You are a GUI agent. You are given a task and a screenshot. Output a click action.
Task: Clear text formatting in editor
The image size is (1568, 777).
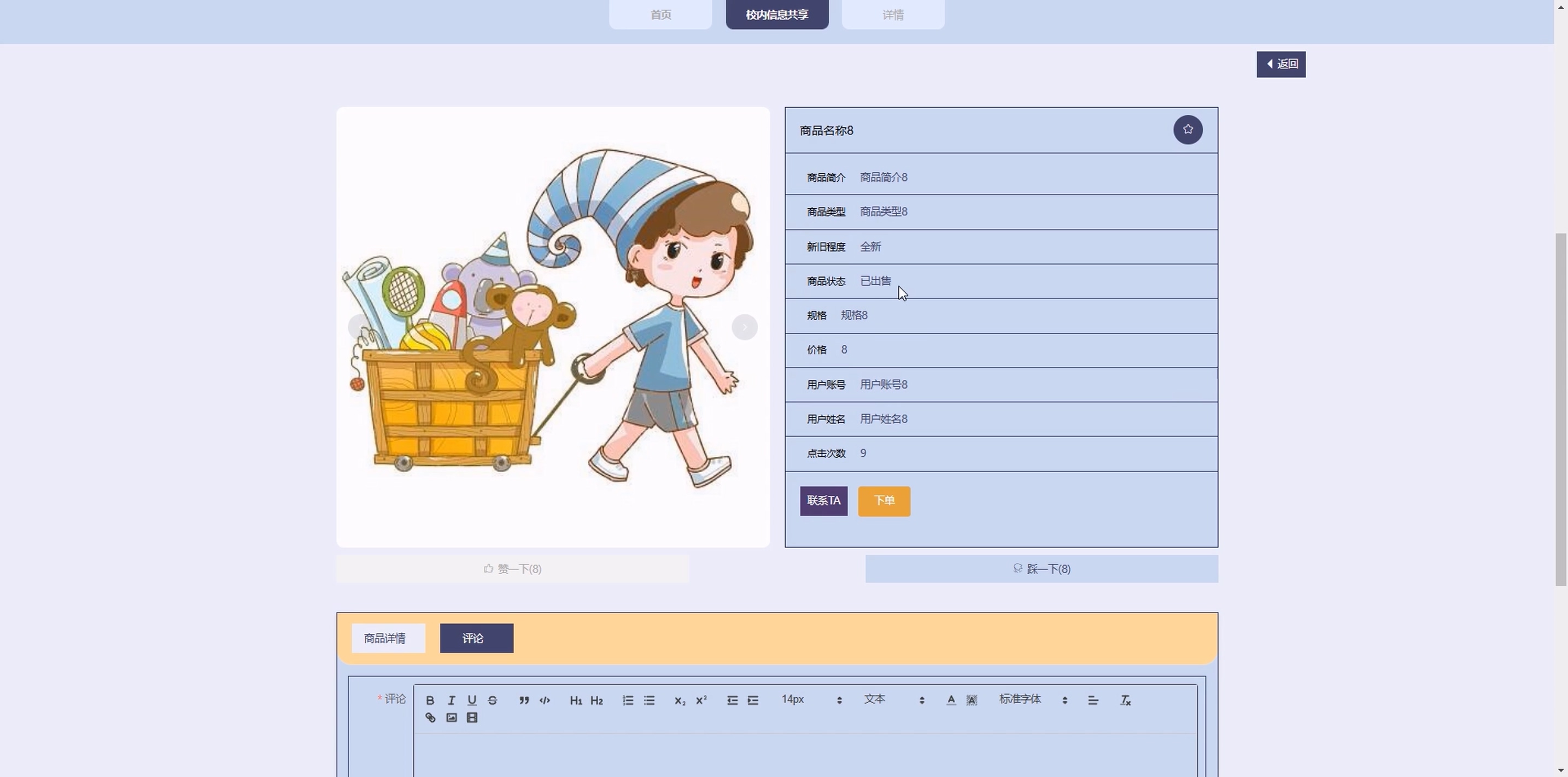tap(1125, 701)
